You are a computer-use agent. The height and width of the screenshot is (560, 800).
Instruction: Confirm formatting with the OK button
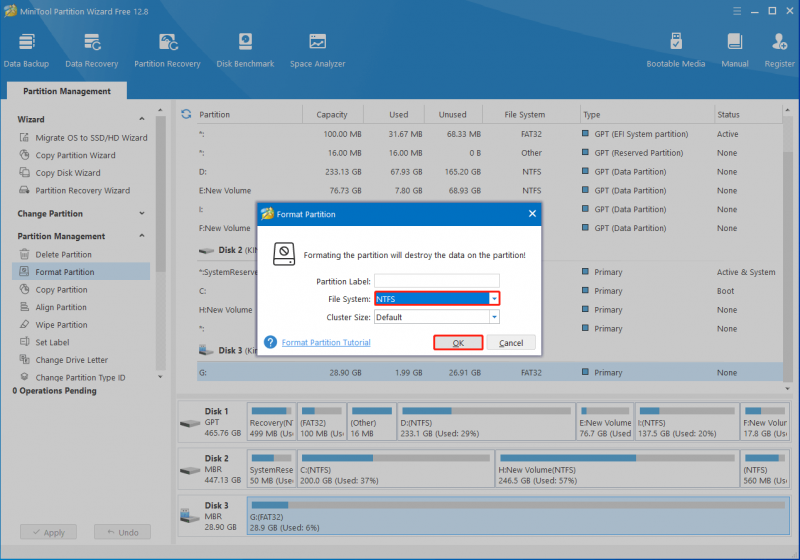click(458, 343)
